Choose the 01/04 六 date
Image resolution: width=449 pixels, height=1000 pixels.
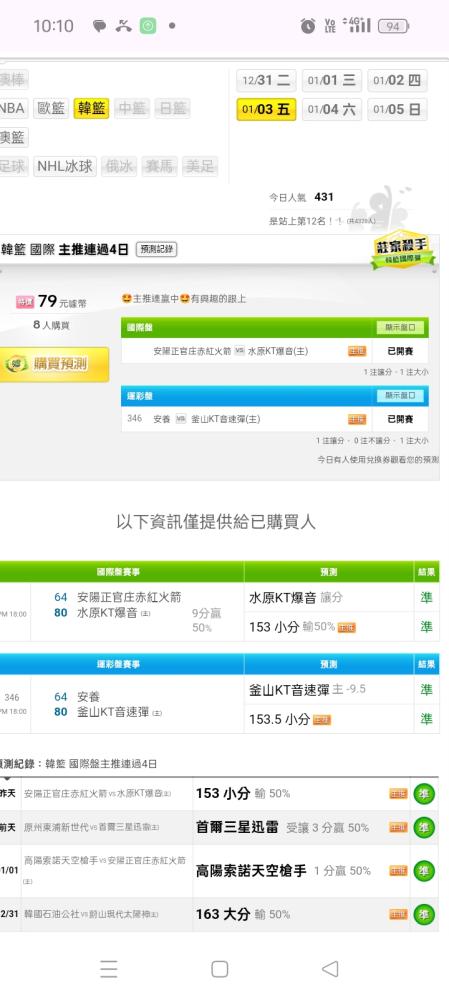point(332,109)
